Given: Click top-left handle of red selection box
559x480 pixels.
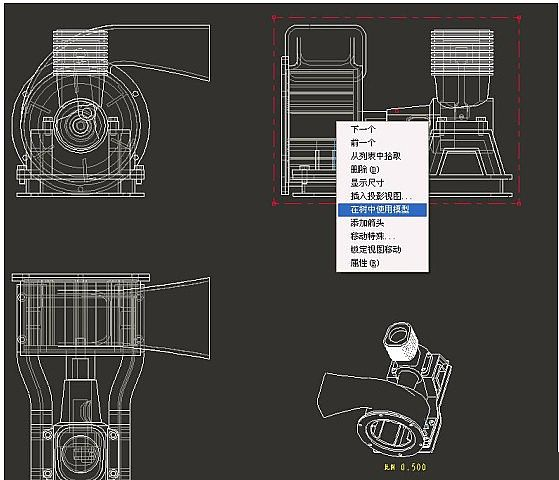Looking at the screenshot, I should pos(274,17).
